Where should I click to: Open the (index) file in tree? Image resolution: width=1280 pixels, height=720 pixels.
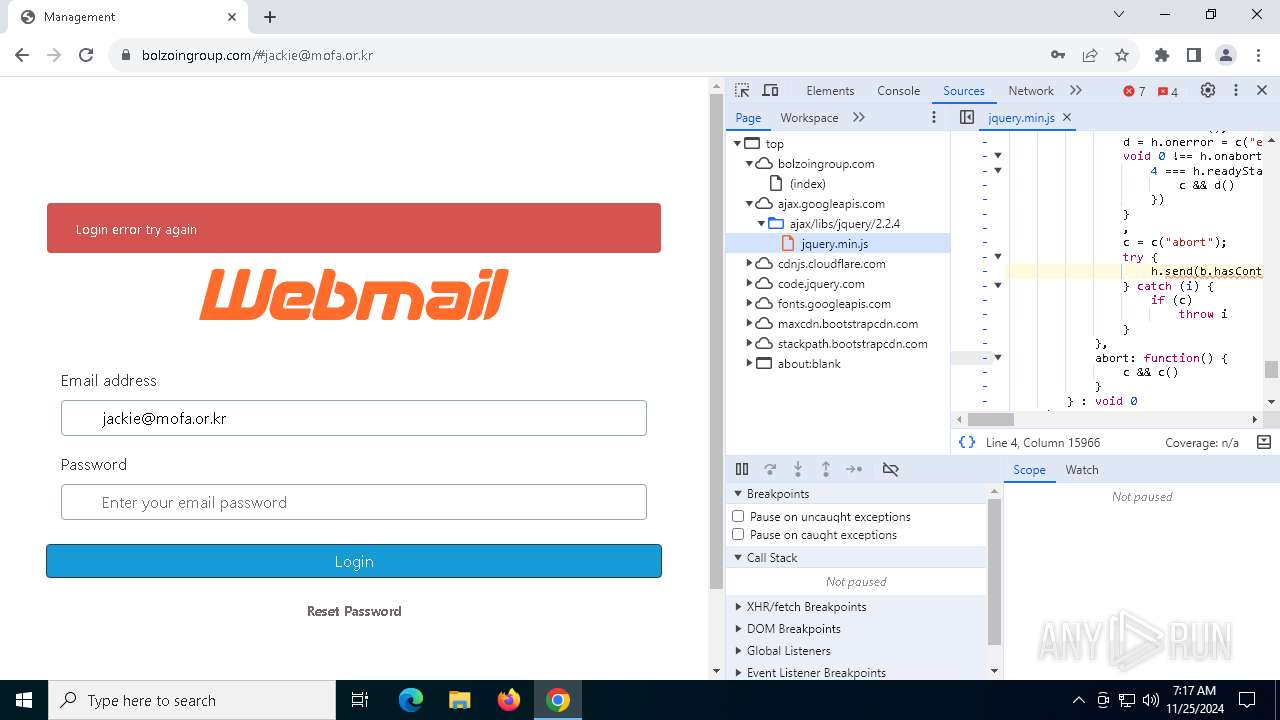tap(807, 183)
